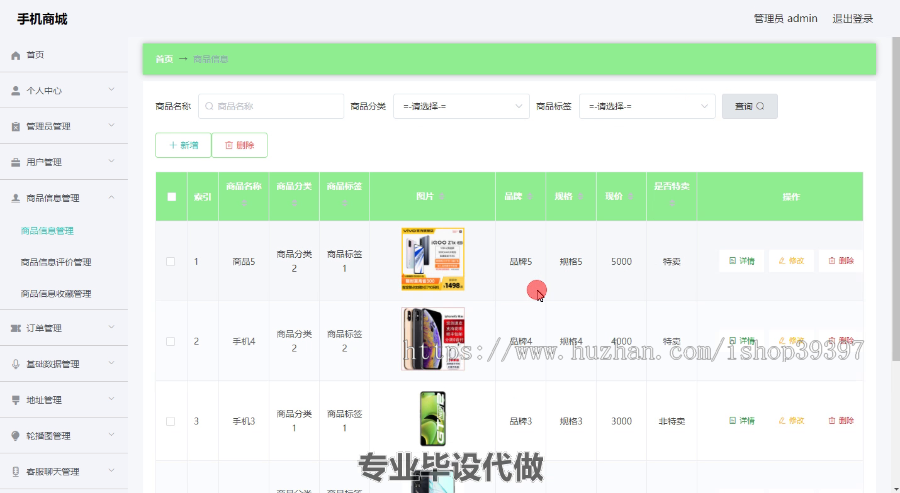Click sort icon under 商品标签 header
The image size is (900, 493).
344,203
